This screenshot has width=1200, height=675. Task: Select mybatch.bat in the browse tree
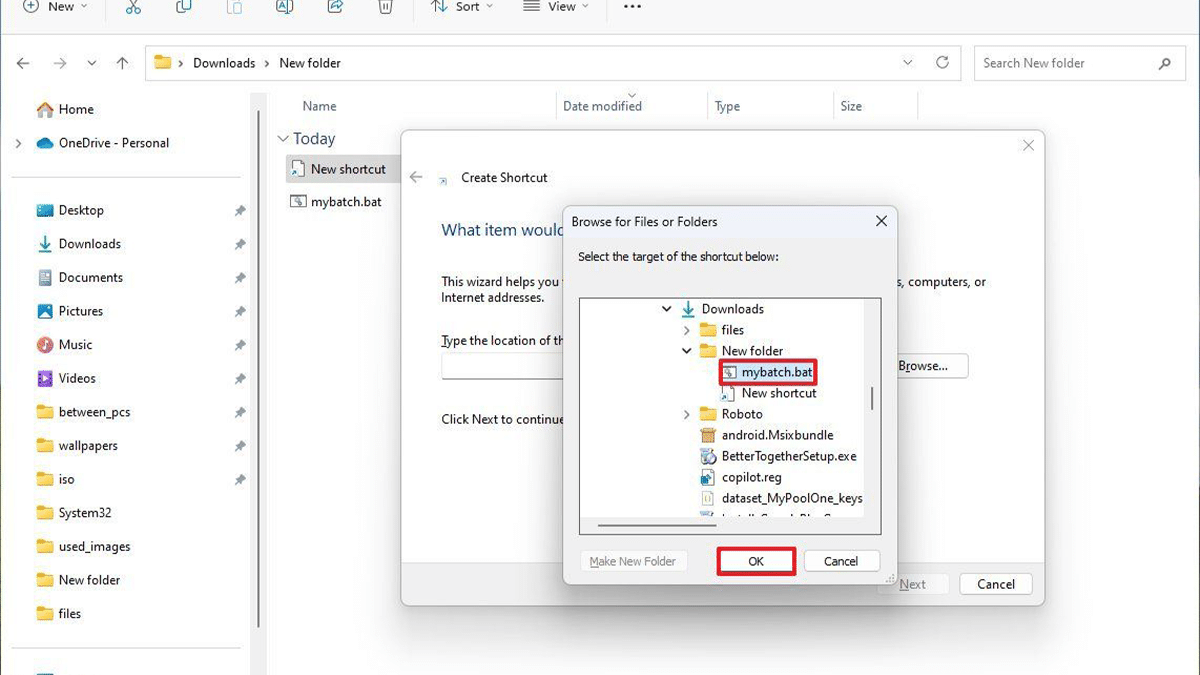768,372
